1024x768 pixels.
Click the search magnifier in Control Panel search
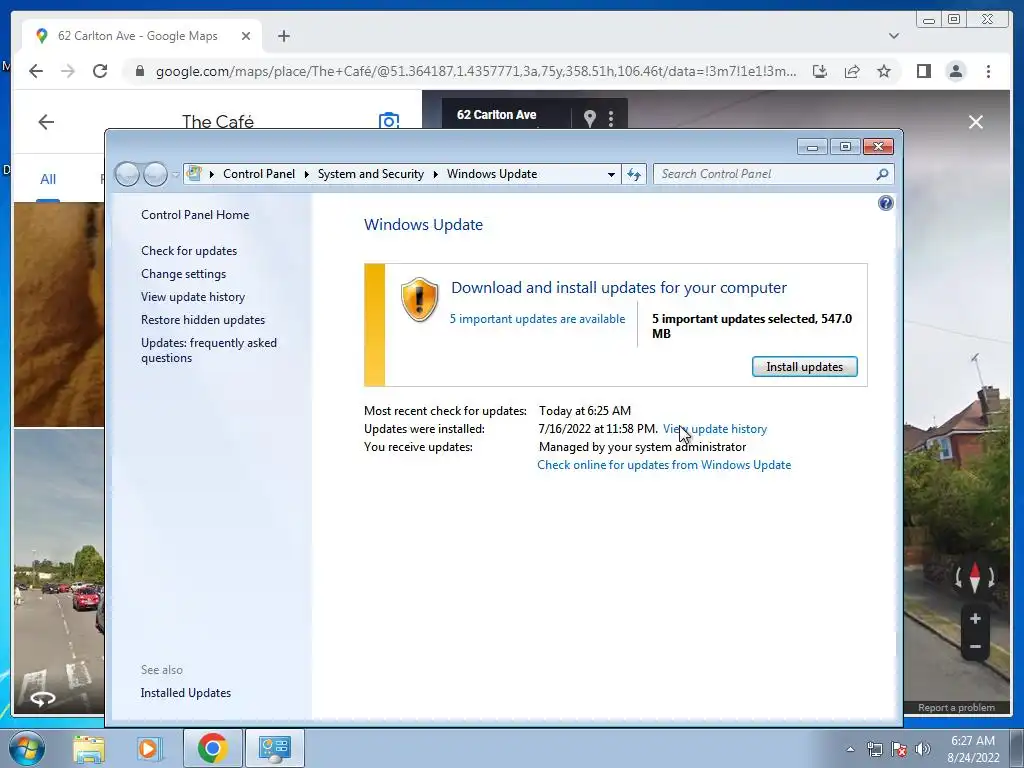(x=882, y=174)
